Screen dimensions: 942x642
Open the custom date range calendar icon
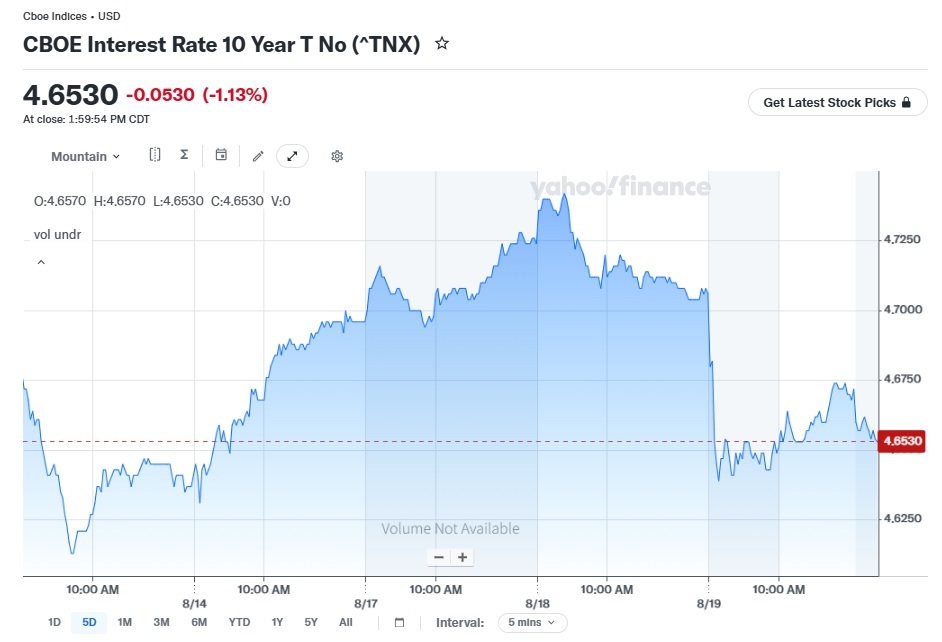400,623
